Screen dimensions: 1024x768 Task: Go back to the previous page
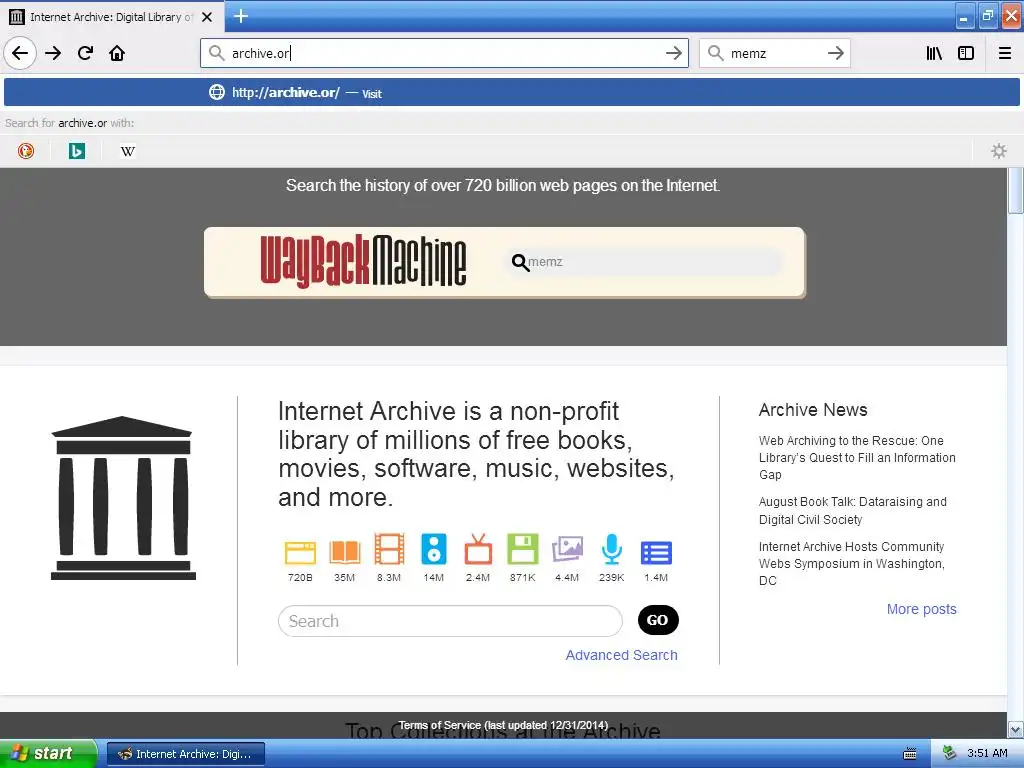coord(20,53)
